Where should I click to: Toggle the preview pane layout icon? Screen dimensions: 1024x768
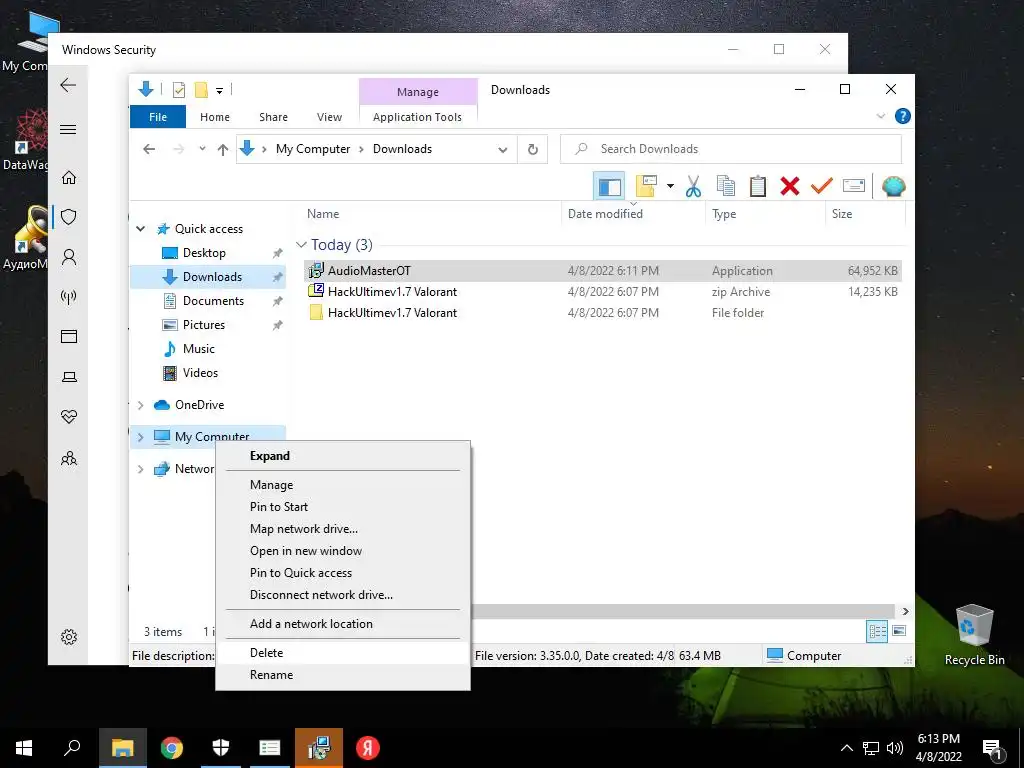point(609,187)
